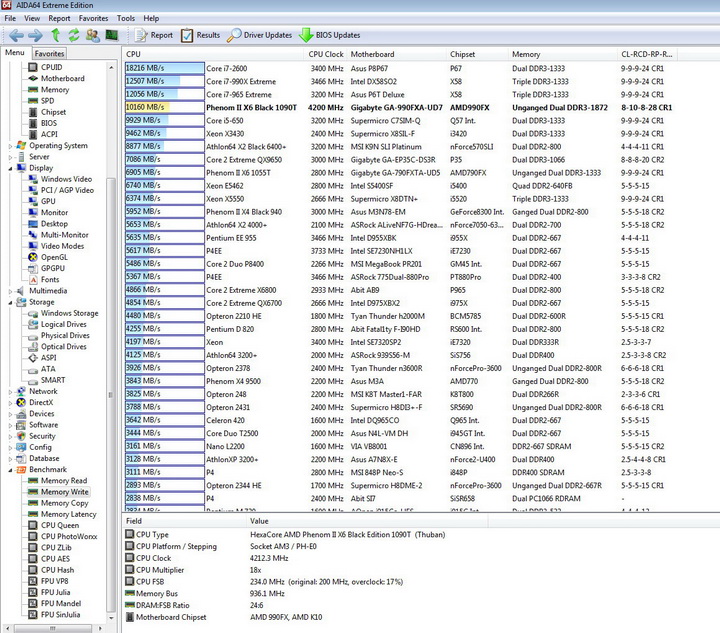This screenshot has width=720, height=633.
Task: Switch to the Favorites tab
Action: [49, 54]
